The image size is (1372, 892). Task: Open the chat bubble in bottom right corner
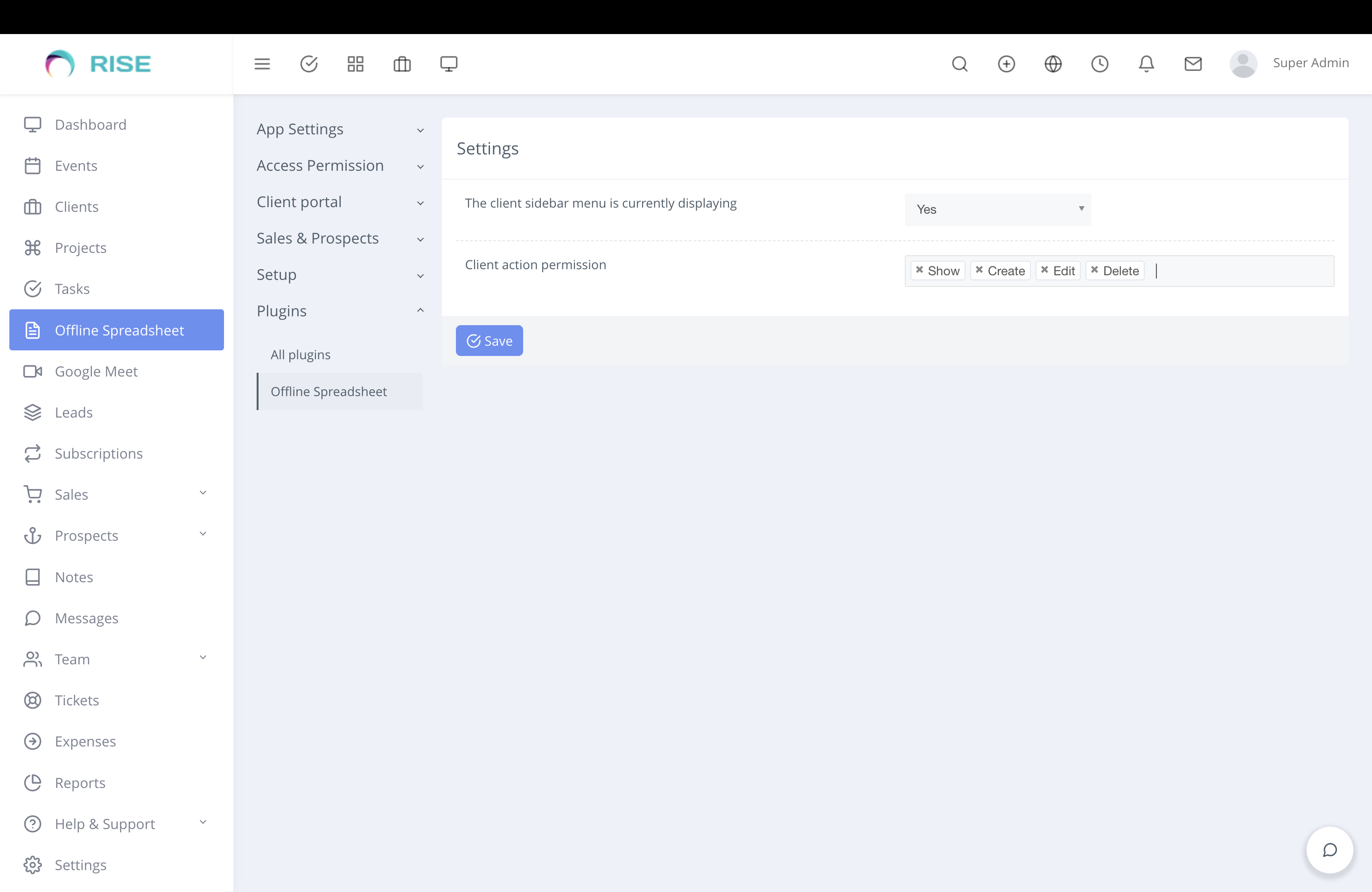tap(1330, 850)
